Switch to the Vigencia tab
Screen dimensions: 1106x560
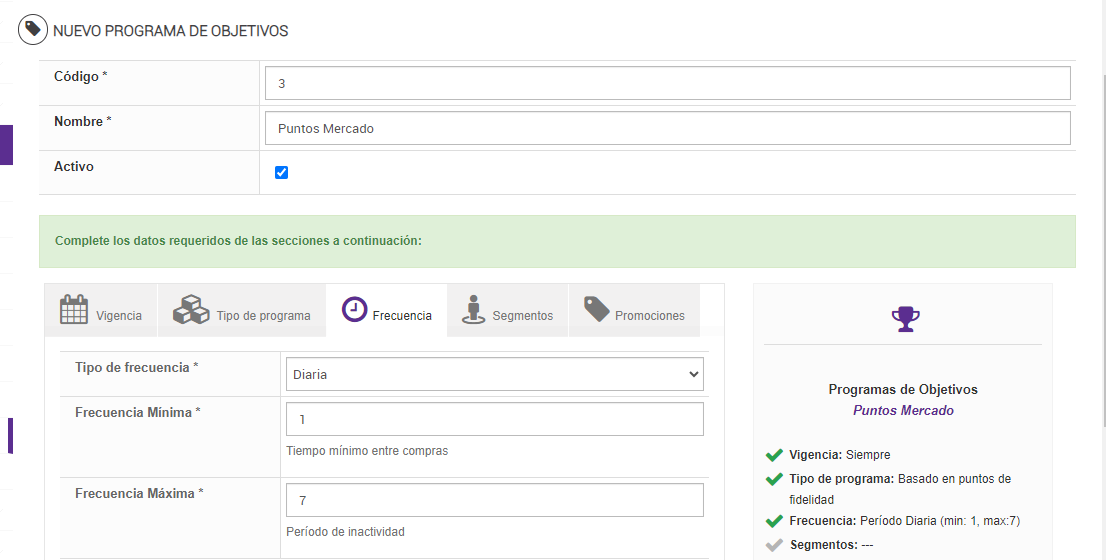coord(102,311)
